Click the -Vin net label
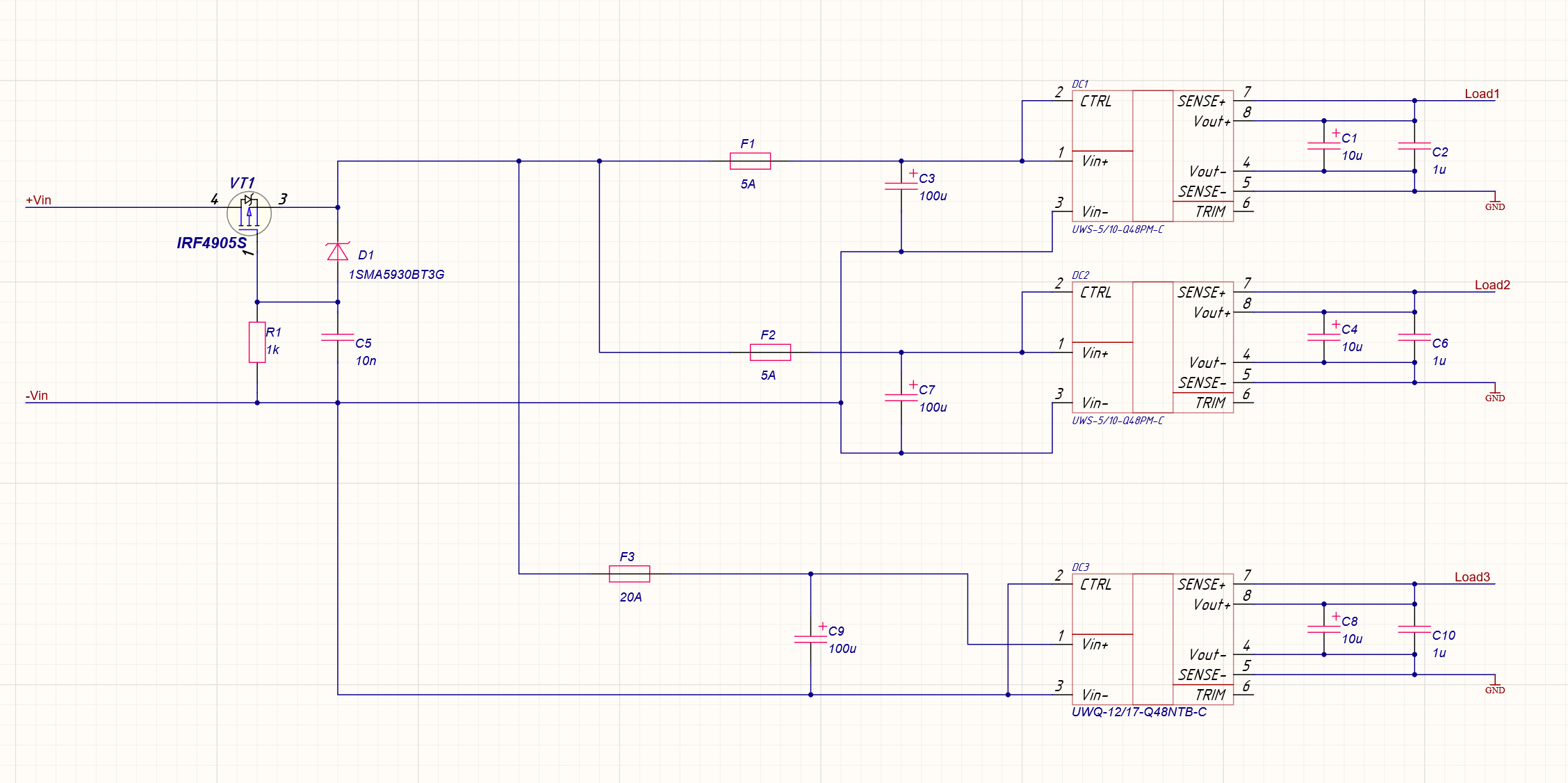 (37, 396)
